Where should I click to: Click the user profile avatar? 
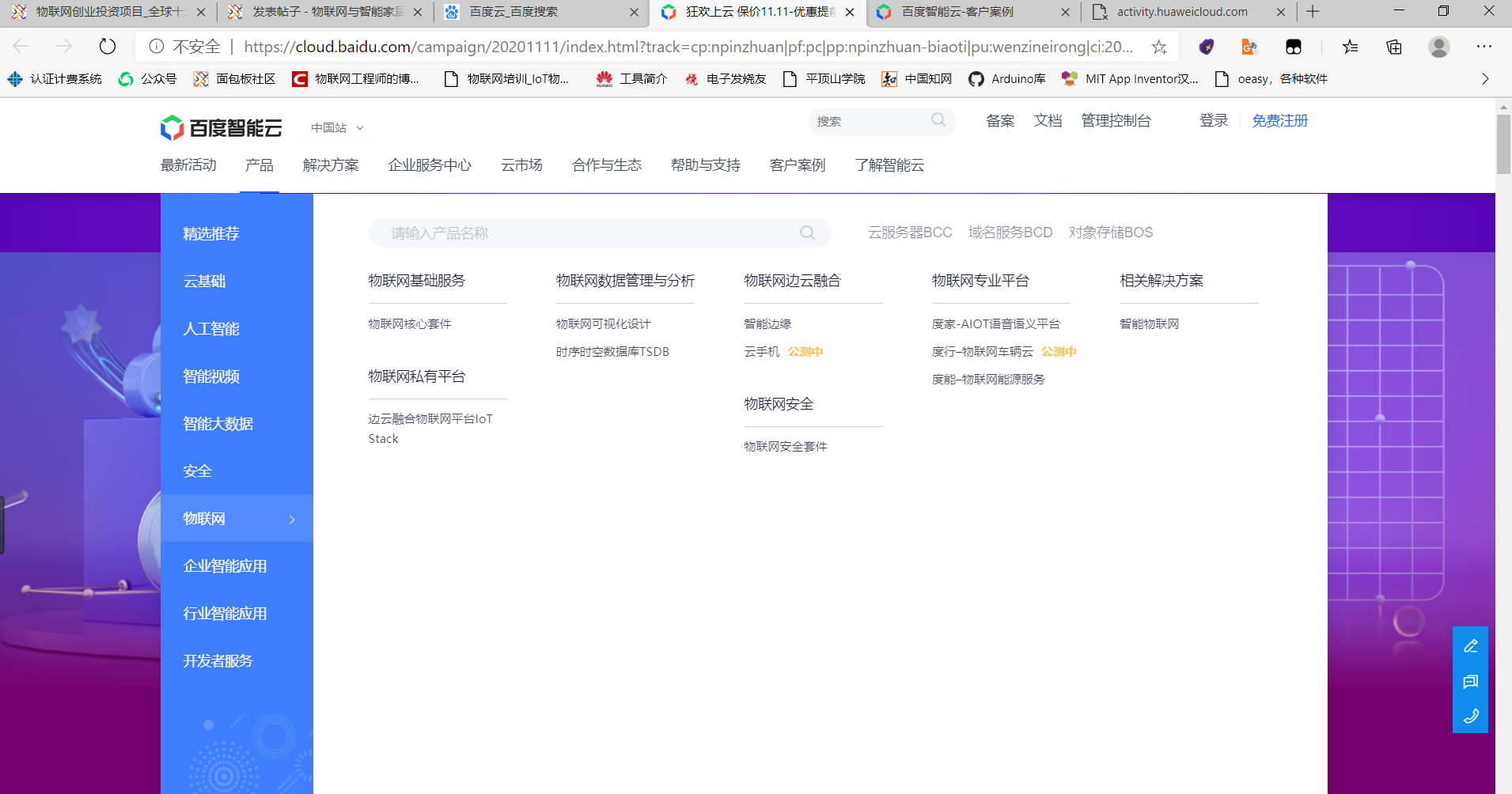coord(1439,47)
